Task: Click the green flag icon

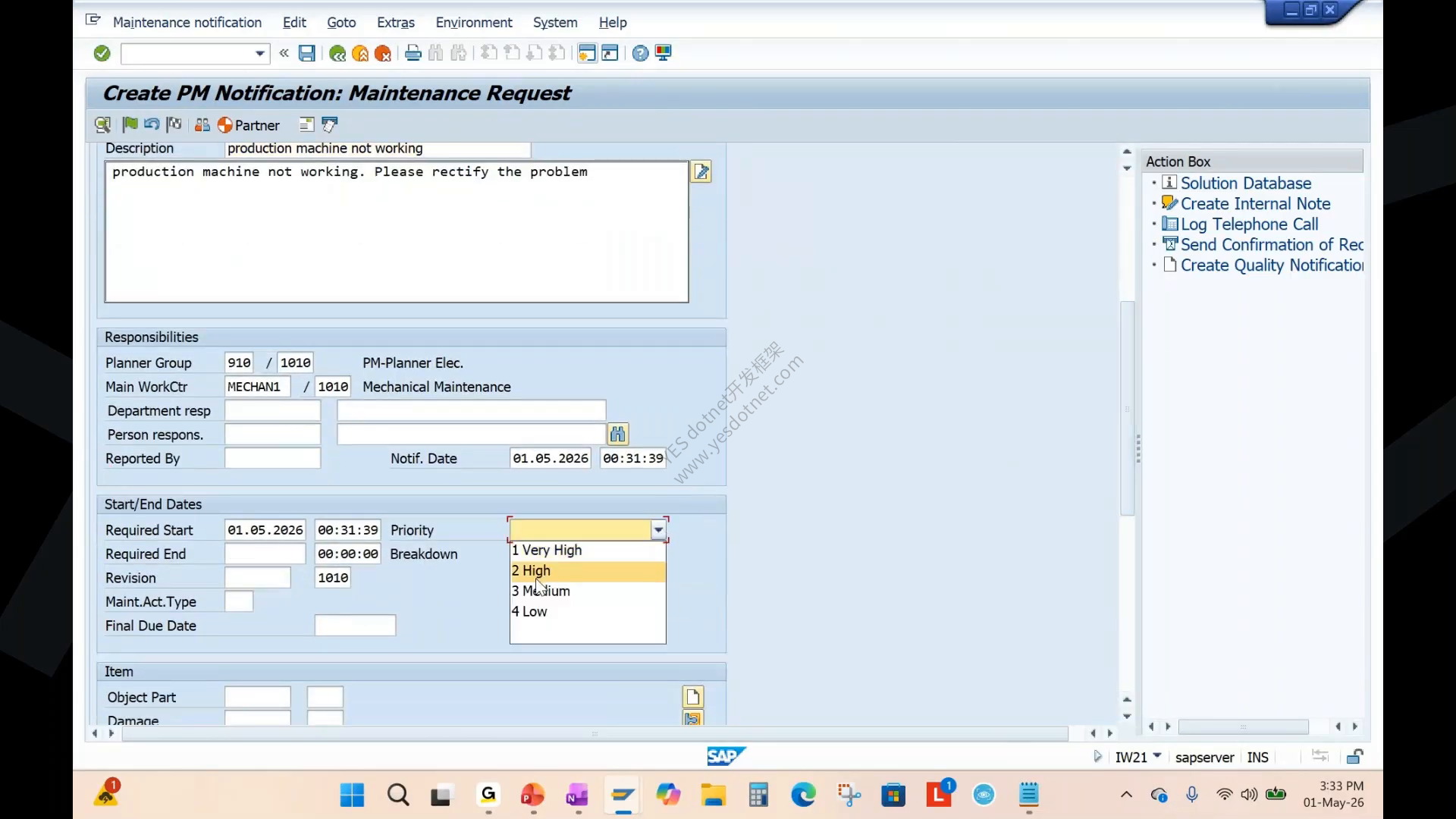Action: (130, 124)
